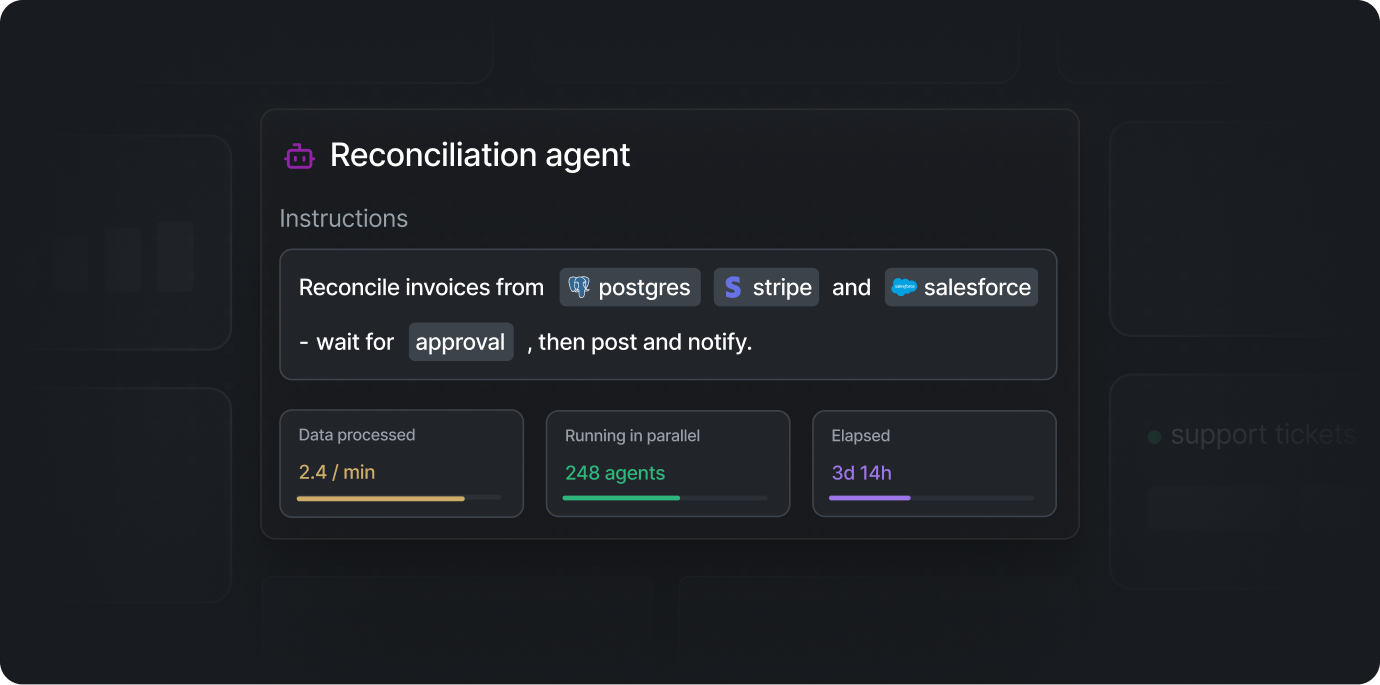This screenshot has width=1380, height=685.
Task: Click the approval tag chip
Action: 461,342
